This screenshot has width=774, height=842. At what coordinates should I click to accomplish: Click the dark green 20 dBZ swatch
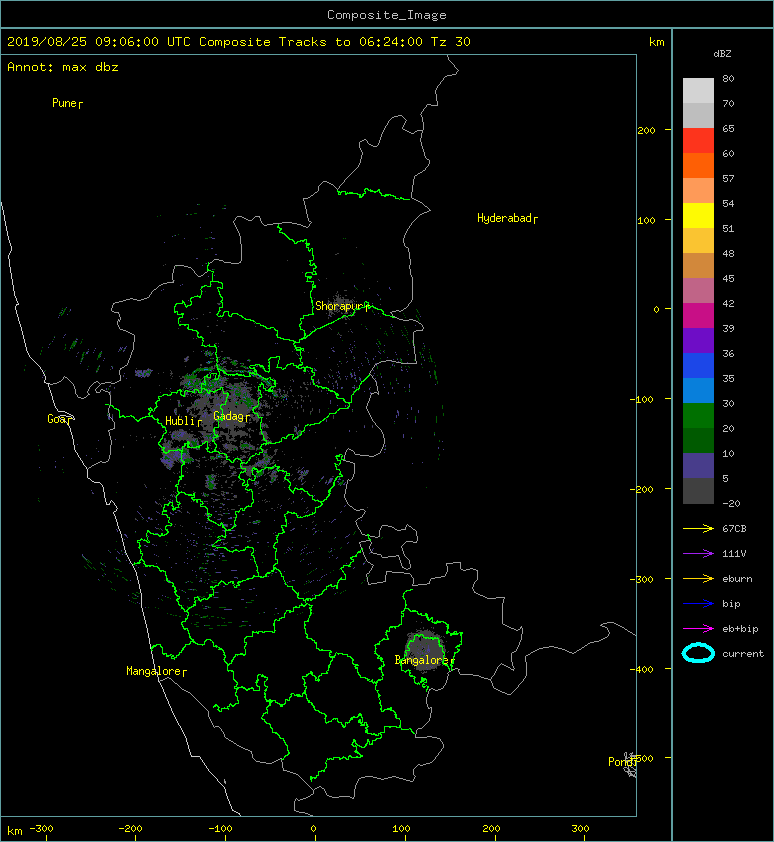point(698,440)
